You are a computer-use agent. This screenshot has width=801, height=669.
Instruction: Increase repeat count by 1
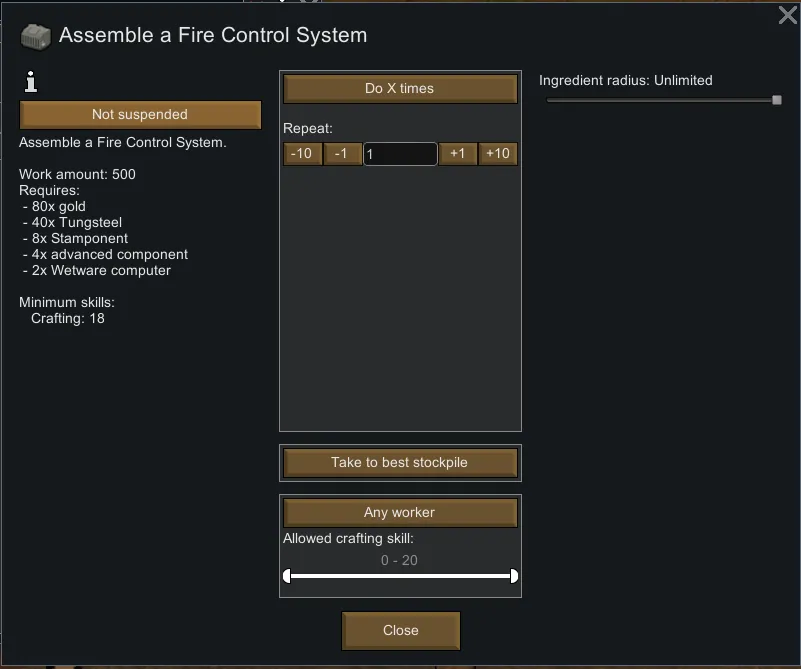coord(457,154)
